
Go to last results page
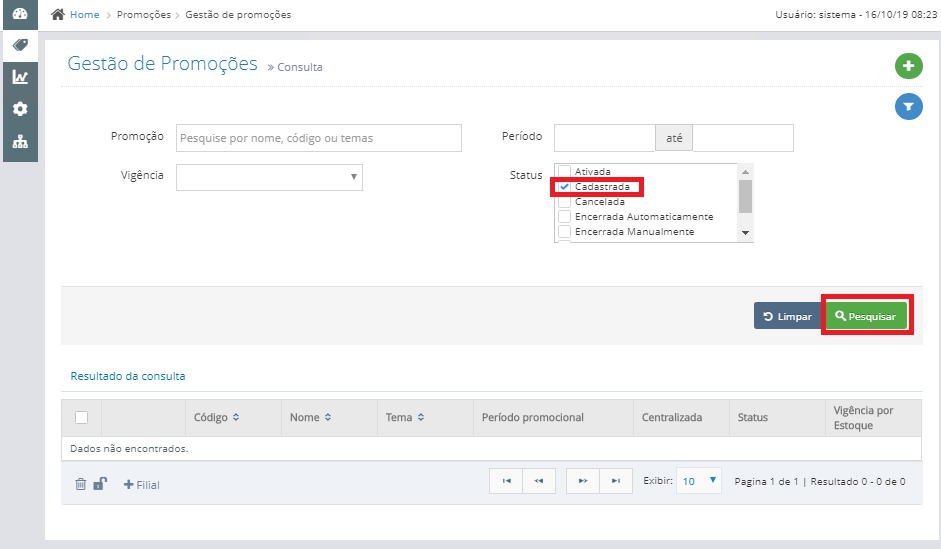(x=616, y=481)
